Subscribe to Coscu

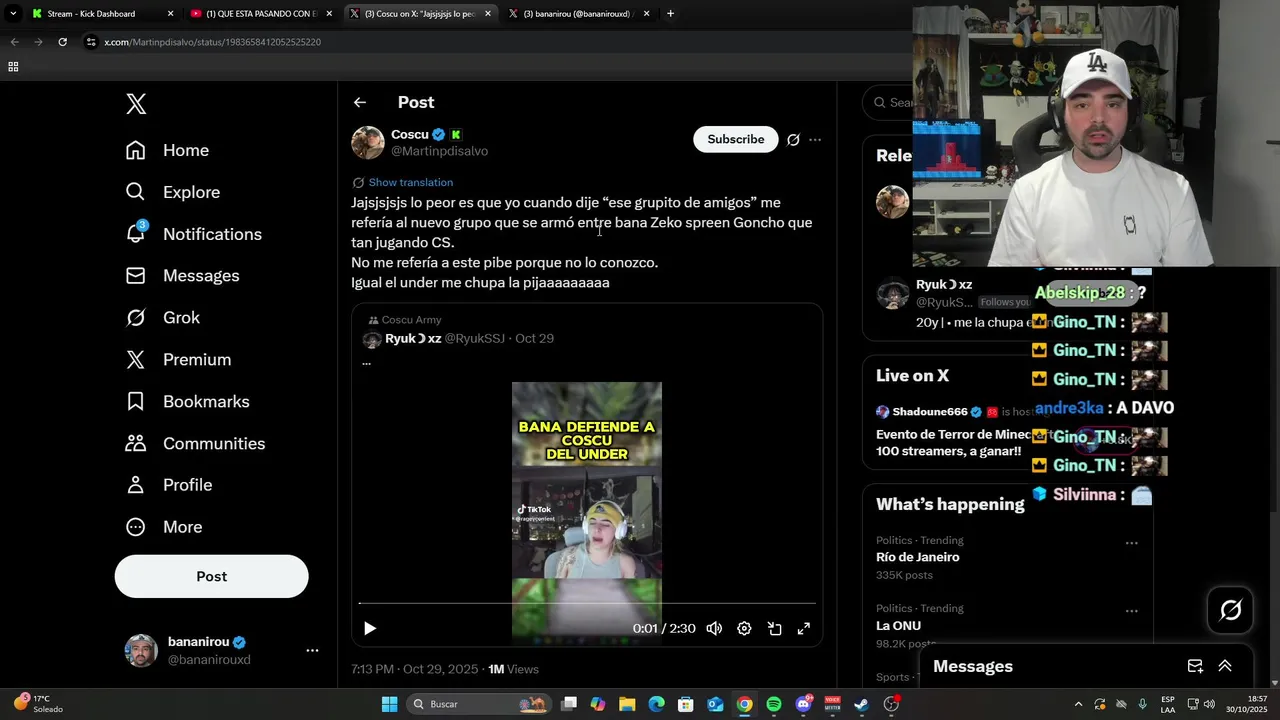(735, 139)
